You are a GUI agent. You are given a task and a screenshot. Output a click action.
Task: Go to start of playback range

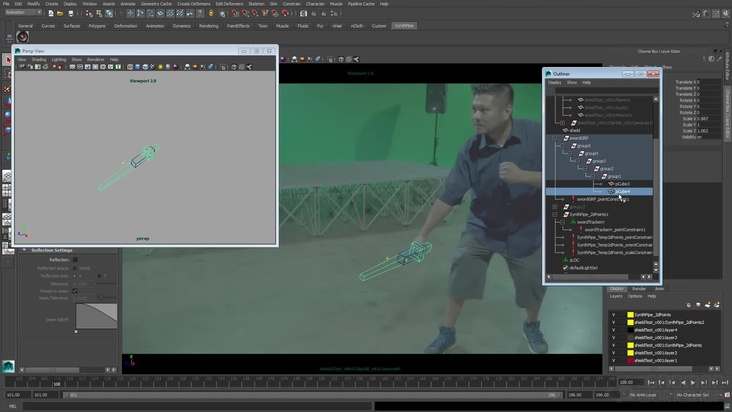[651, 383]
